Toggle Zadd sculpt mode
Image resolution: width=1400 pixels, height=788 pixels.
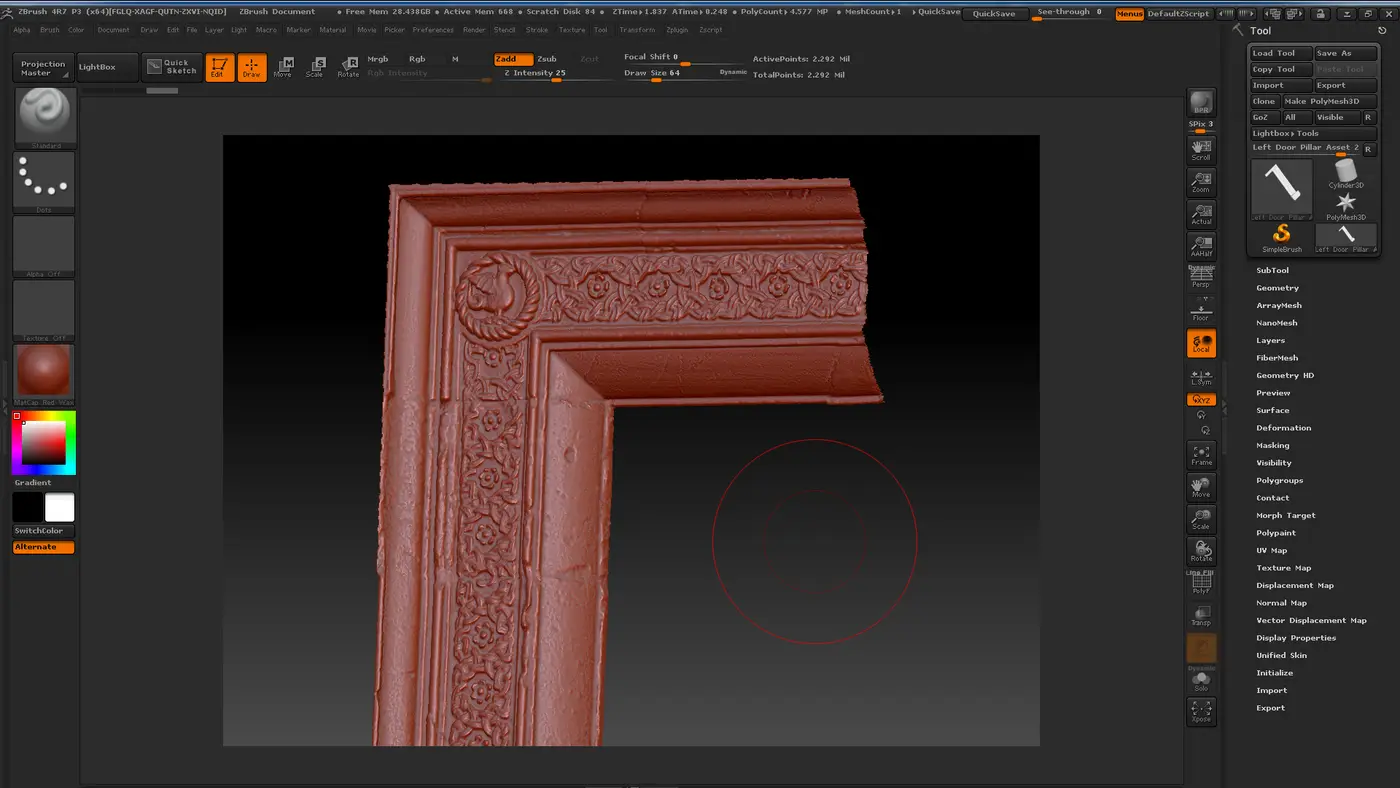point(513,59)
